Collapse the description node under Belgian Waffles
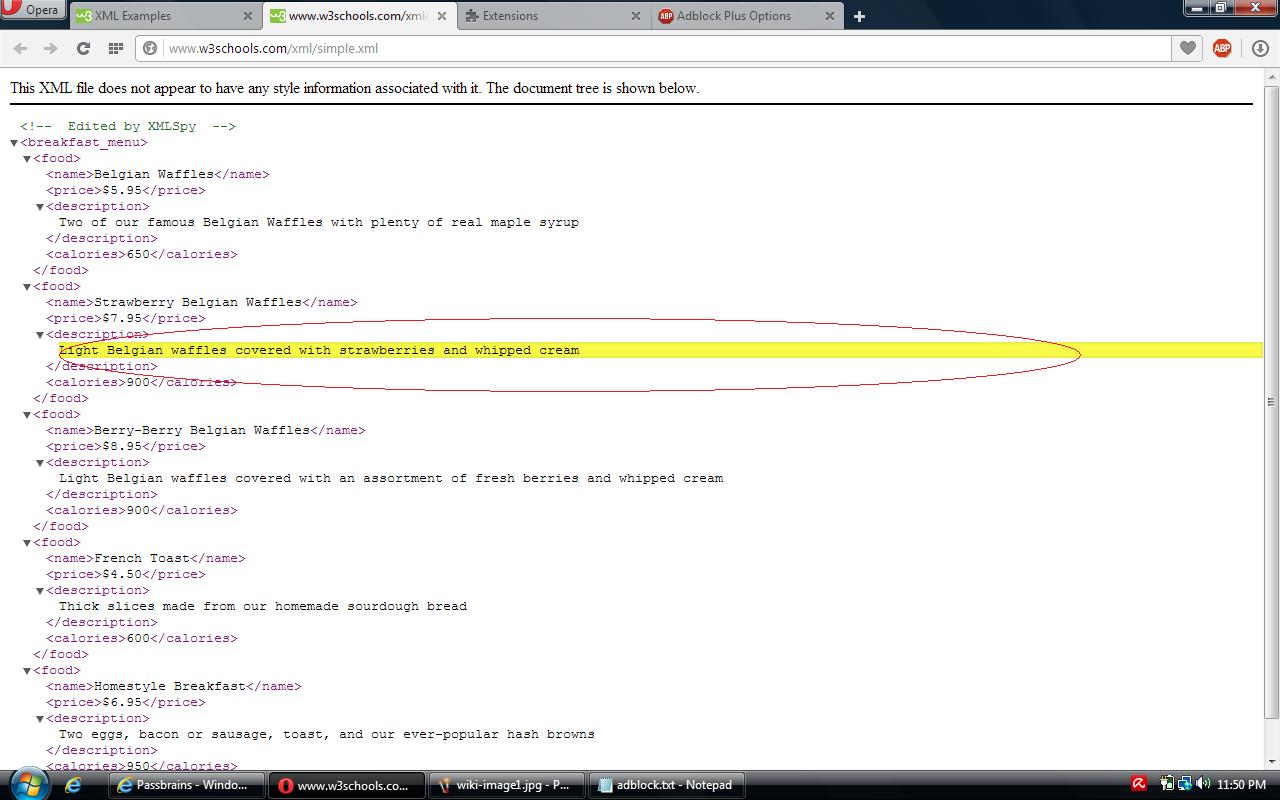Image resolution: width=1280 pixels, height=800 pixels. pyautogui.click(x=40, y=207)
